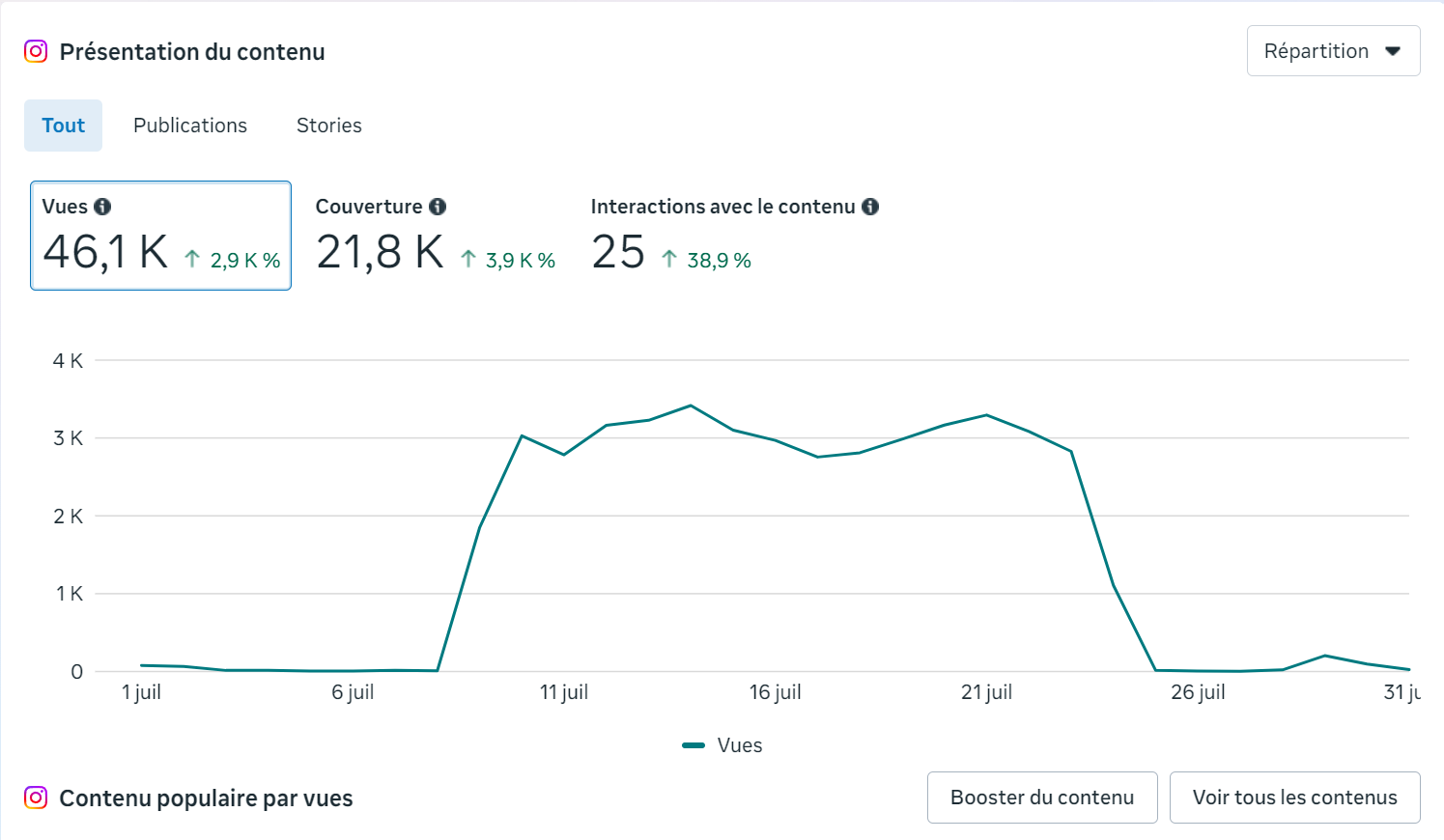
Task: Click the up arrow beside 38,9 %
Action: click(x=669, y=260)
